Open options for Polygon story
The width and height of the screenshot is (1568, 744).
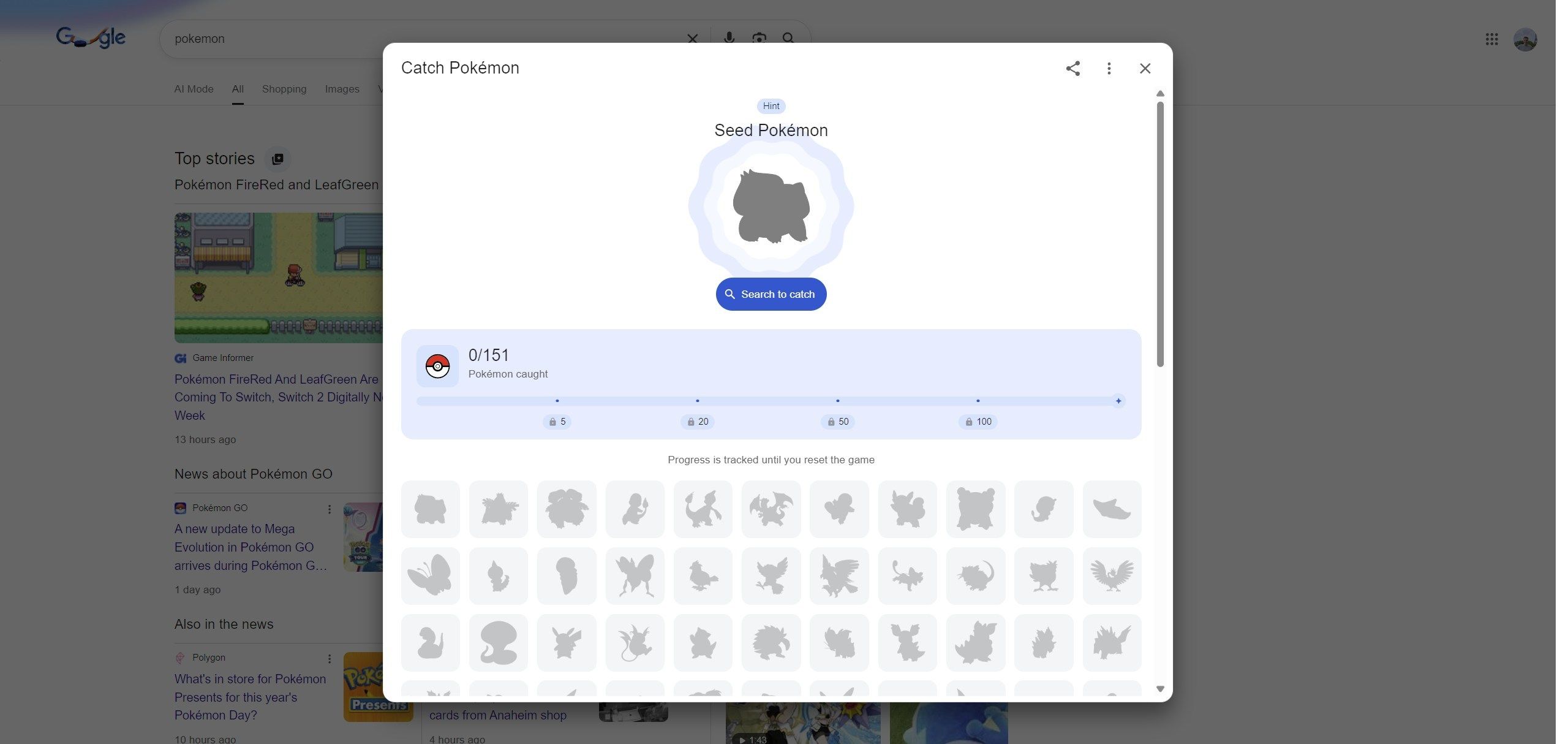tap(330, 659)
